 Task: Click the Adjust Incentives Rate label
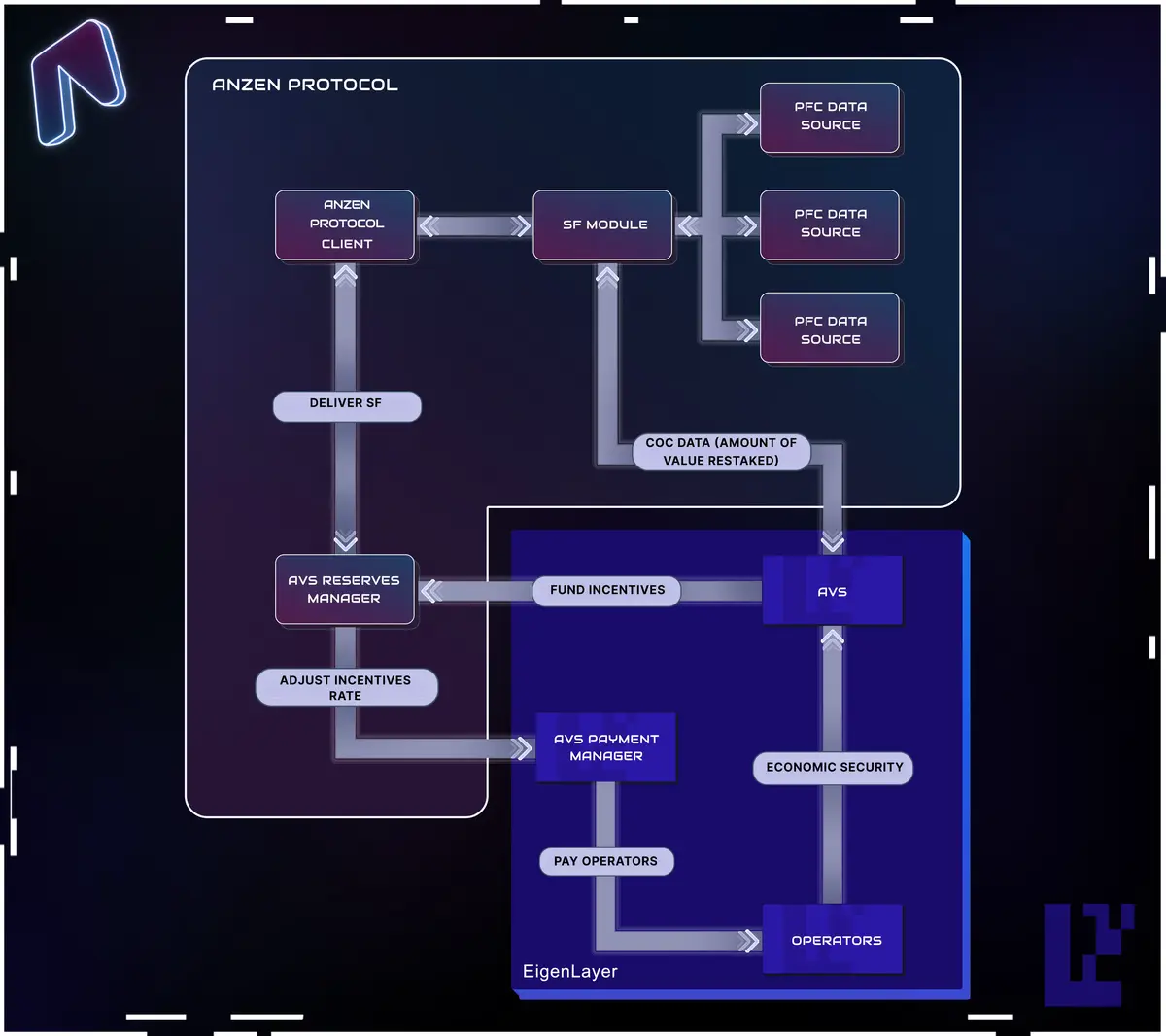point(346,688)
